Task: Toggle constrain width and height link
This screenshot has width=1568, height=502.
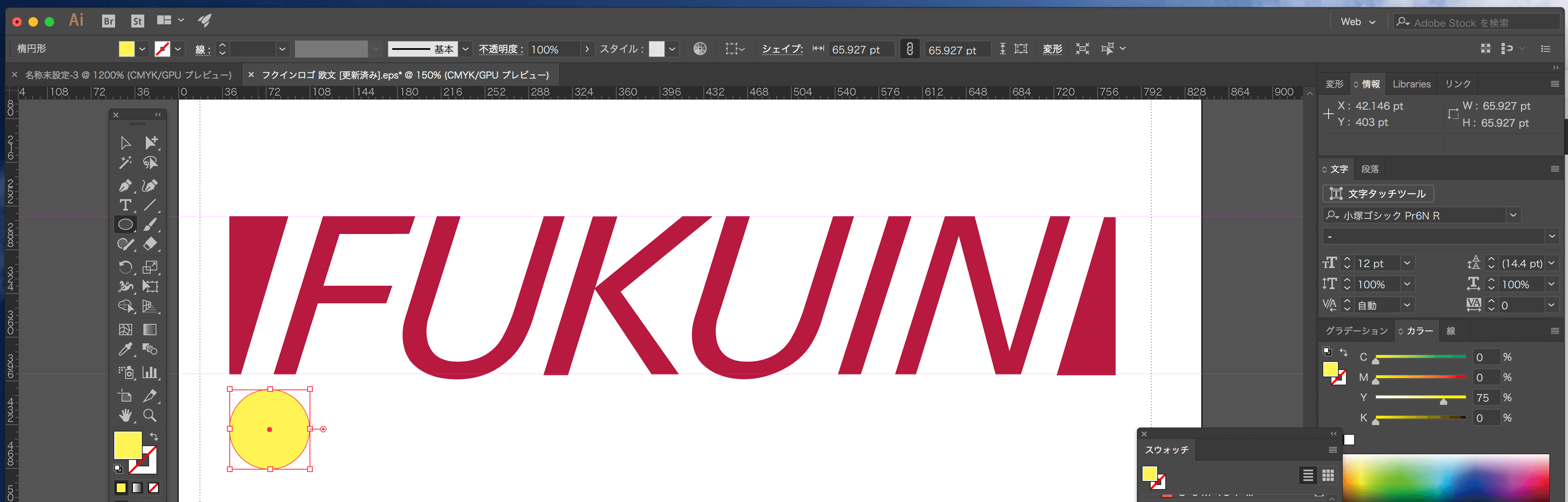Action: click(x=909, y=49)
